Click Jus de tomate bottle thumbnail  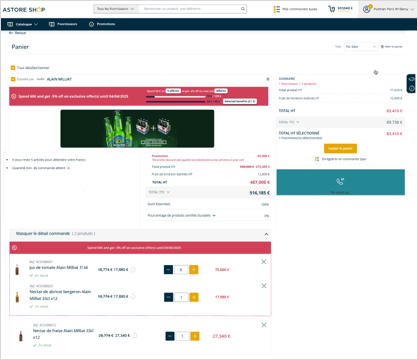pyautogui.click(x=17, y=269)
